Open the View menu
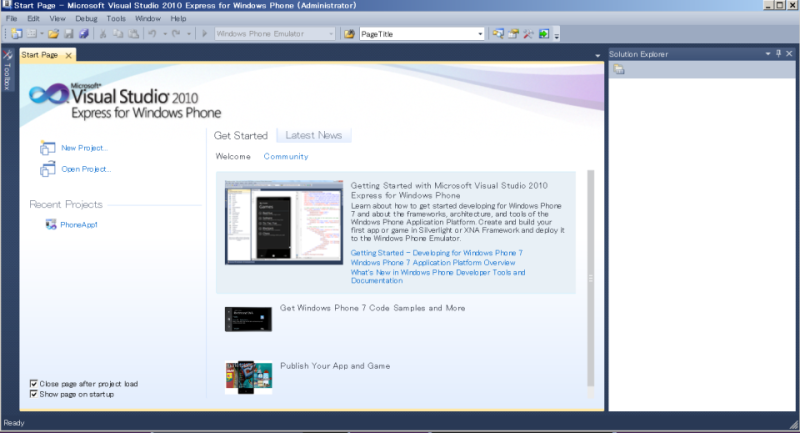 (57, 19)
